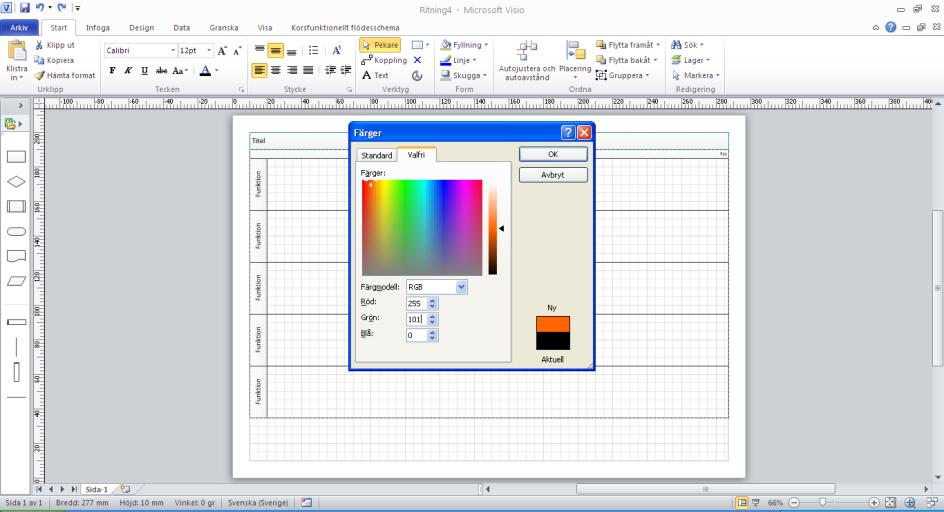Open the Korsfunktionellt flödesschema tab

(x=345, y=28)
